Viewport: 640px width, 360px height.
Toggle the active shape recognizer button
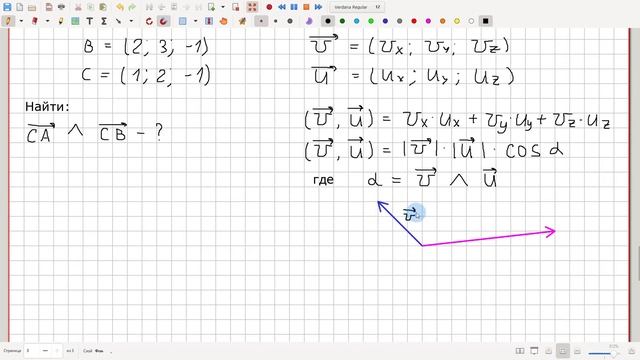point(164,21)
